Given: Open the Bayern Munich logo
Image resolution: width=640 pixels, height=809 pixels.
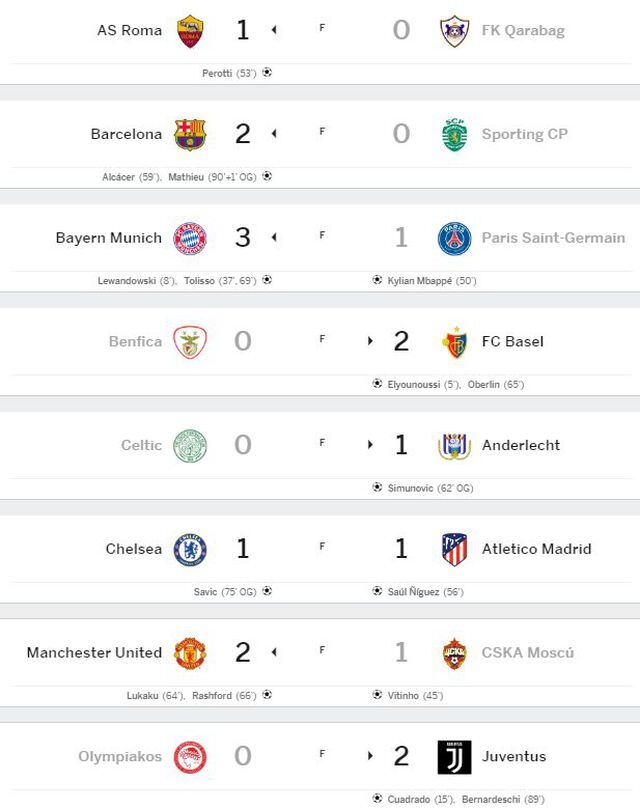Looking at the screenshot, I should (190, 238).
